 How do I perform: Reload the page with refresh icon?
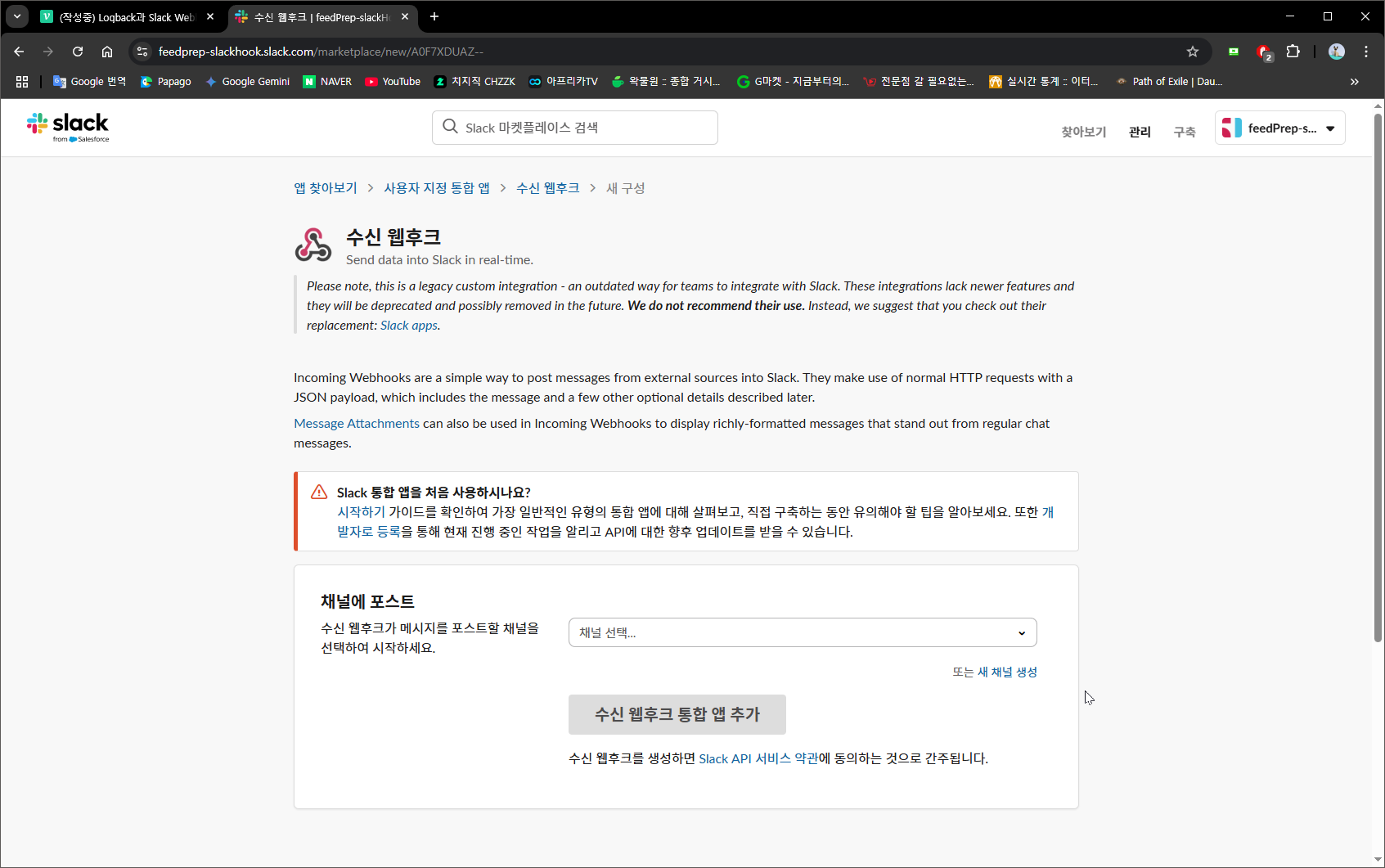pyautogui.click(x=78, y=52)
